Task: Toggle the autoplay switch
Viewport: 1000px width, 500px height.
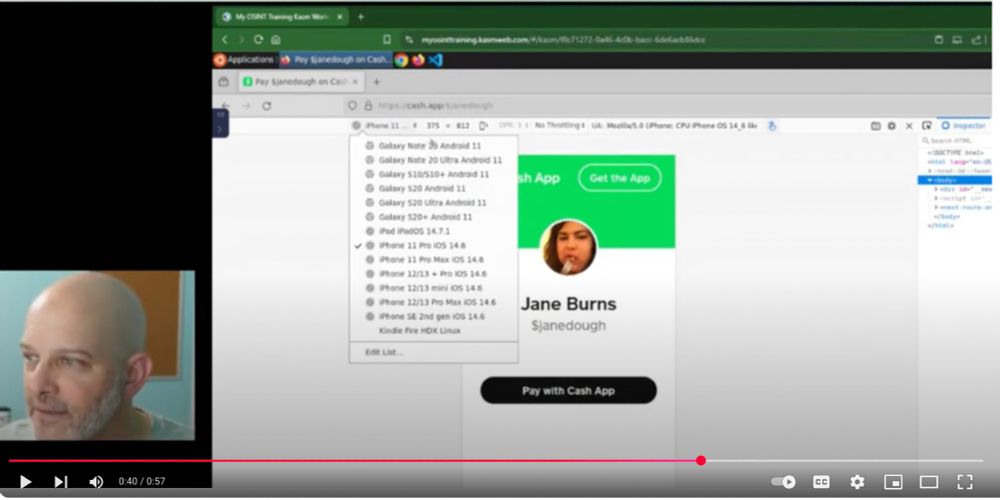Action: tap(783, 482)
